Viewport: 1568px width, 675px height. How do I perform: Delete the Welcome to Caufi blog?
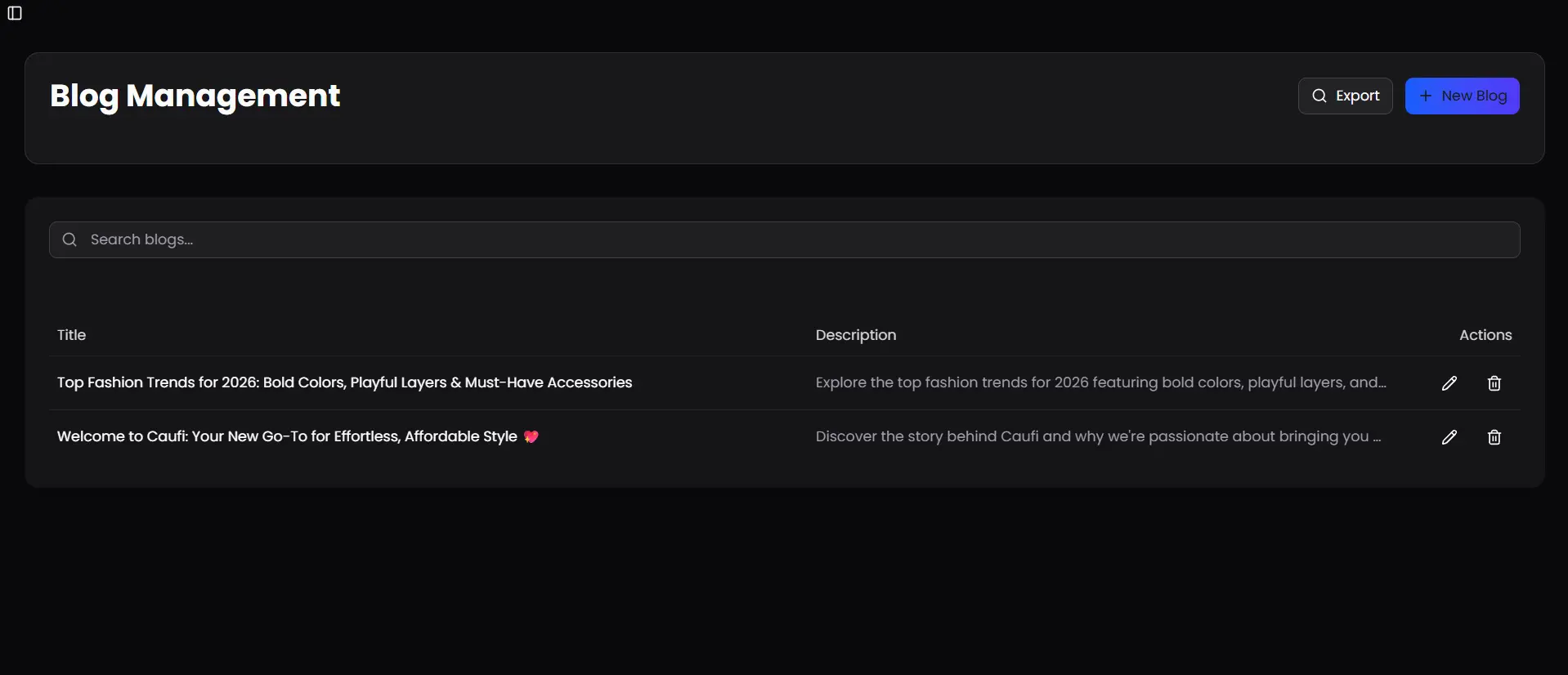pos(1494,437)
